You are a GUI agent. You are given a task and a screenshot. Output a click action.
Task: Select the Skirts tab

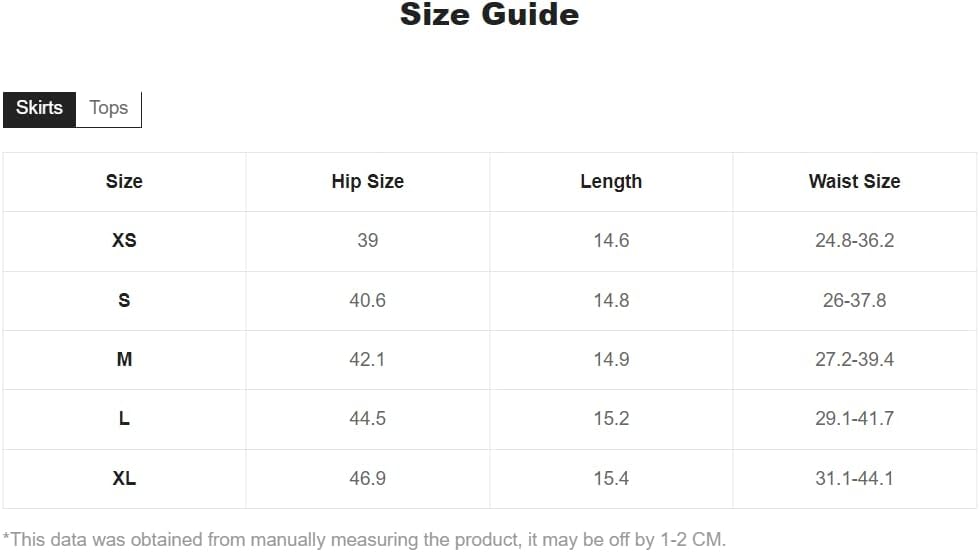click(39, 109)
